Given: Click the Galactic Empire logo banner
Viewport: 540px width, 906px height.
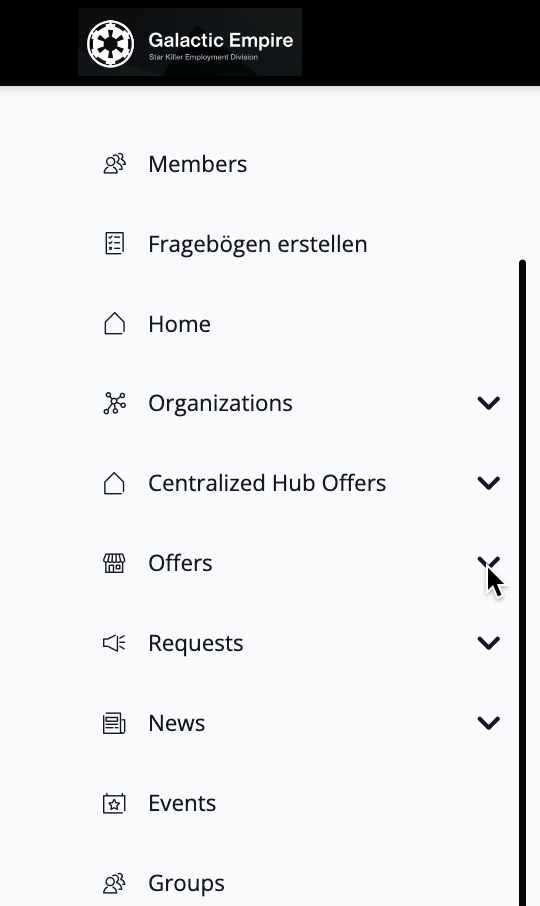Looking at the screenshot, I should click(x=190, y=42).
